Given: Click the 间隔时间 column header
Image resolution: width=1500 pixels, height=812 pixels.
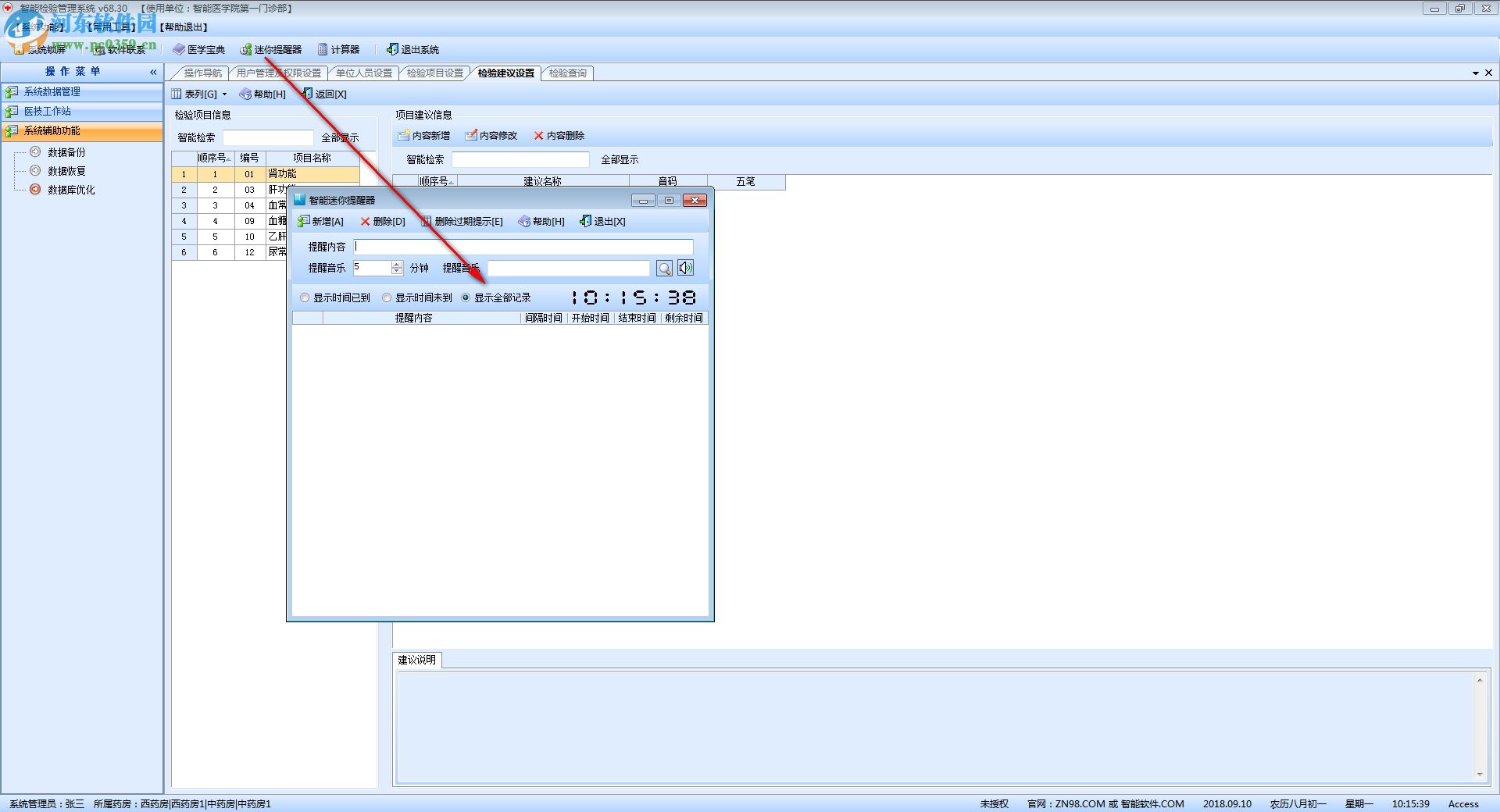Looking at the screenshot, I should tap(544, 319).
